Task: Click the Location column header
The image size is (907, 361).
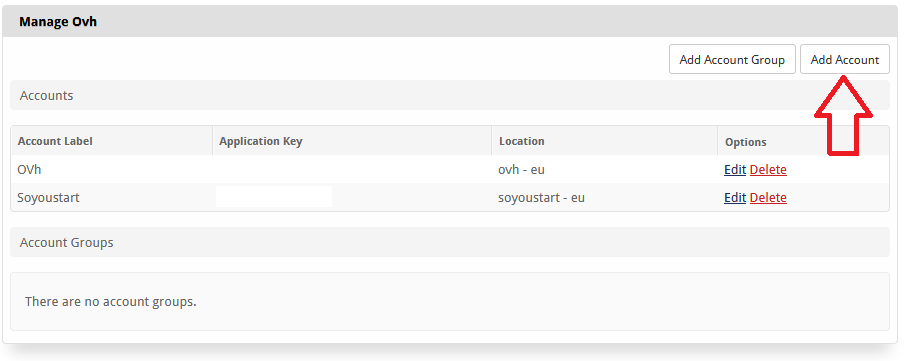Action: coord(522,141)
